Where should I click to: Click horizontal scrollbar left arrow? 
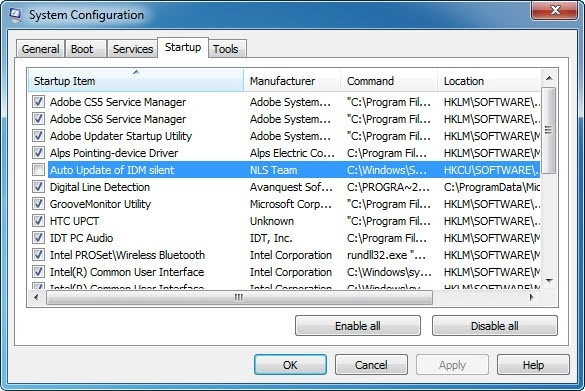coord(36,297)
